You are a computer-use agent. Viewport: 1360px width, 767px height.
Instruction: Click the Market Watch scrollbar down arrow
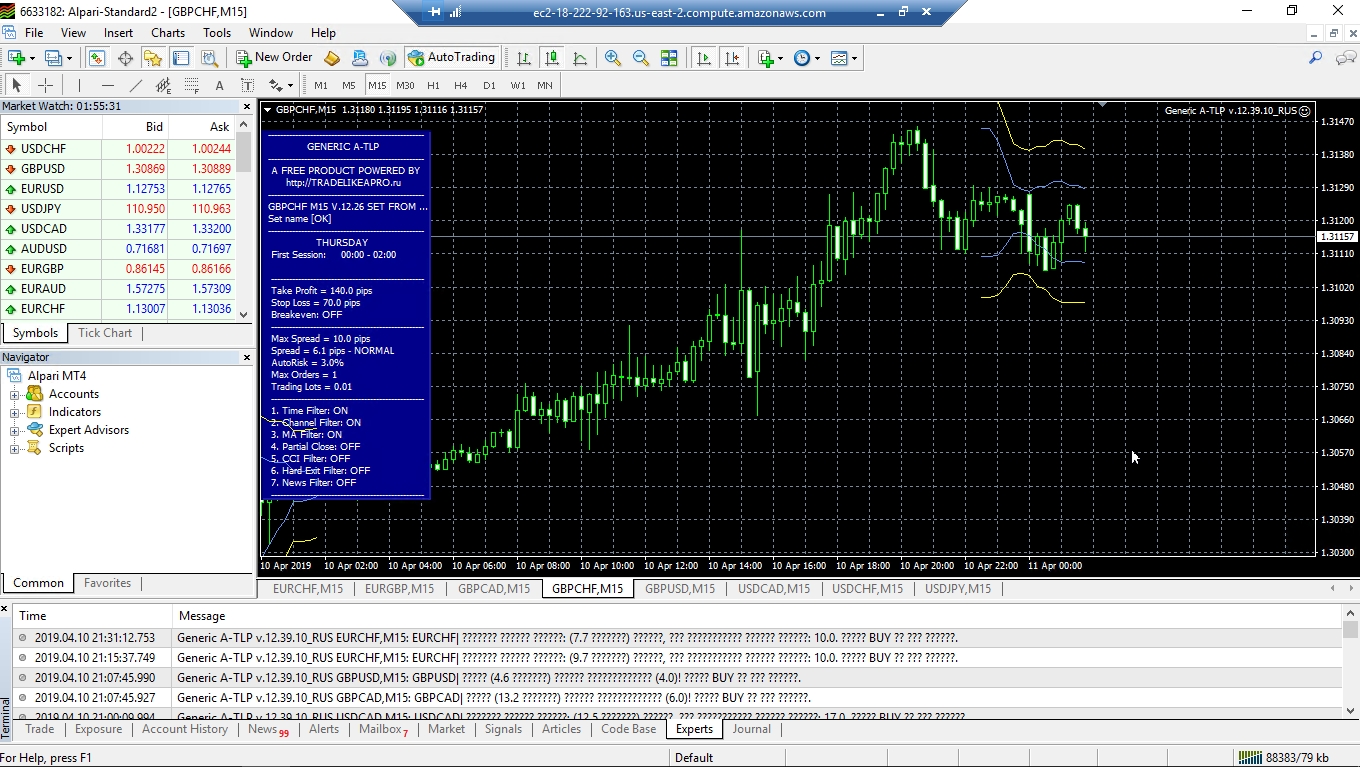[x=243, y=314]
